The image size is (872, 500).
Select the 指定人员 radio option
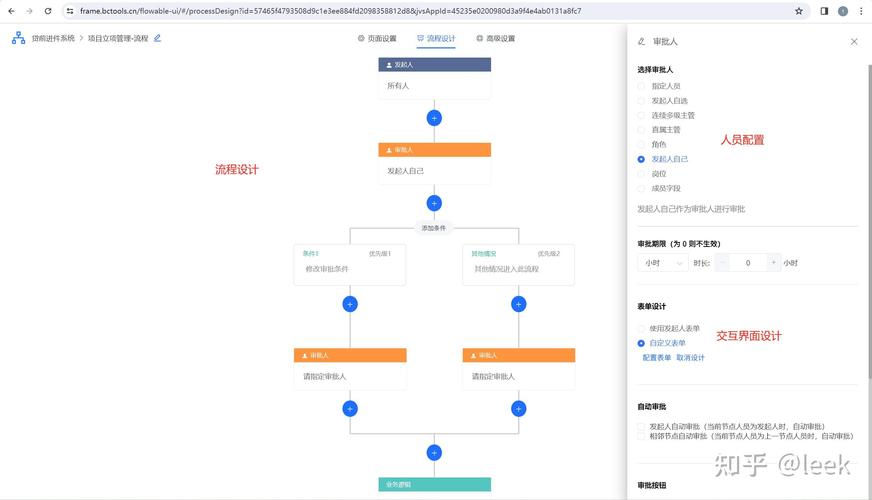[641, 86]
